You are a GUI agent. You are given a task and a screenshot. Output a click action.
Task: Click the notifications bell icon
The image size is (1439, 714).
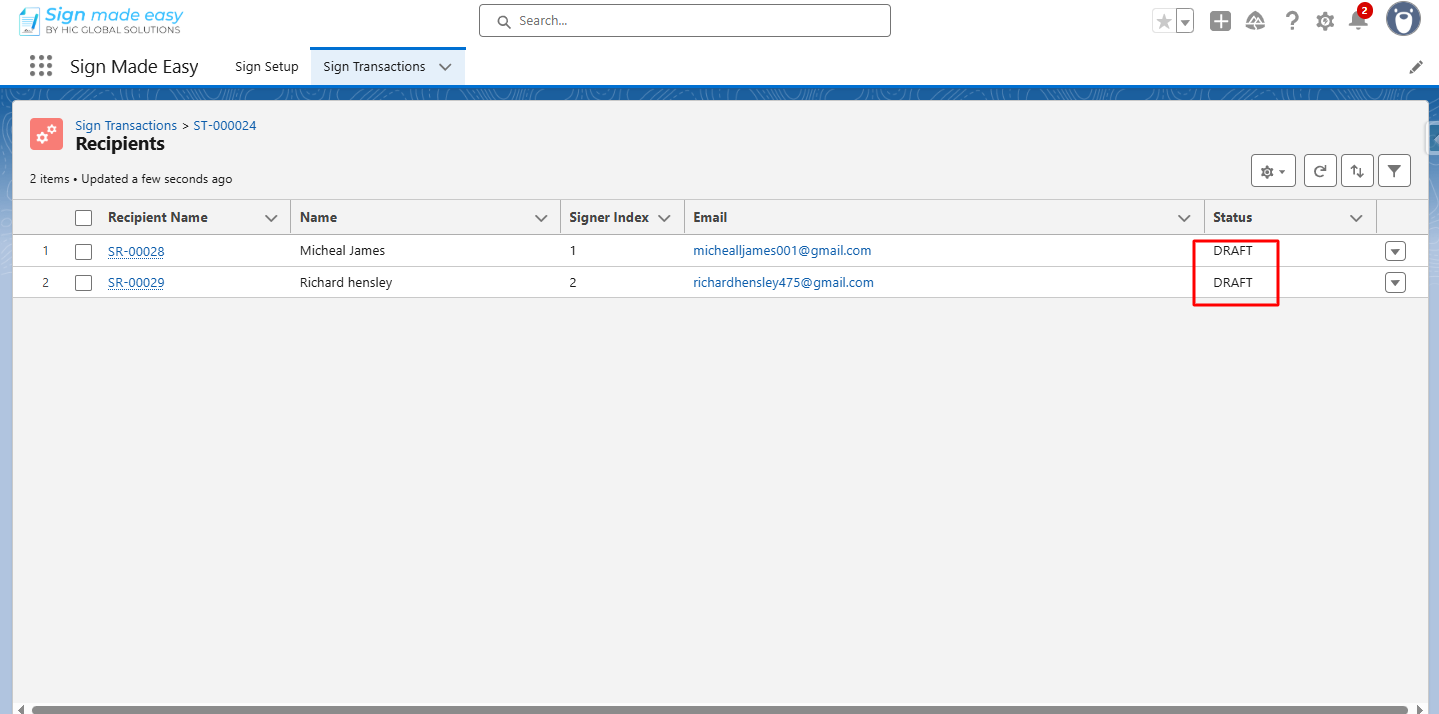(1357, 21)
